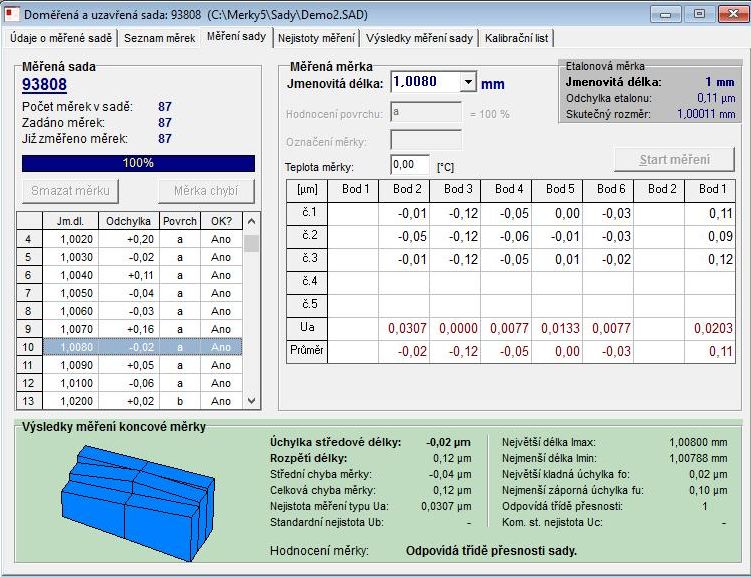Click the Měrka chybí button
Viewport: 751px width, 577px height.
click(206, 191)
